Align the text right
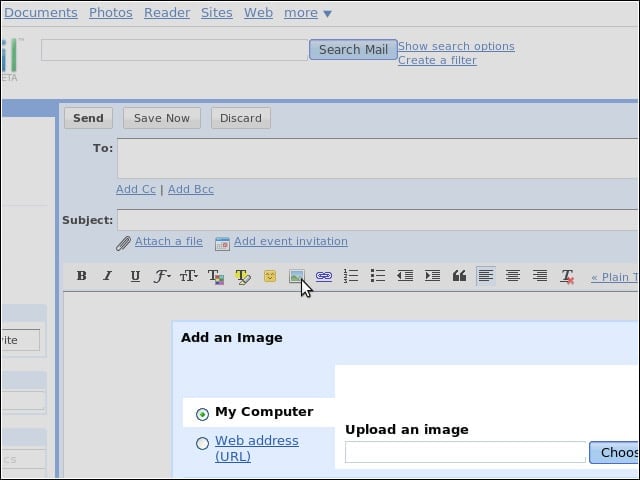Viewport: 640px width, 480px height. pos(540,276)
